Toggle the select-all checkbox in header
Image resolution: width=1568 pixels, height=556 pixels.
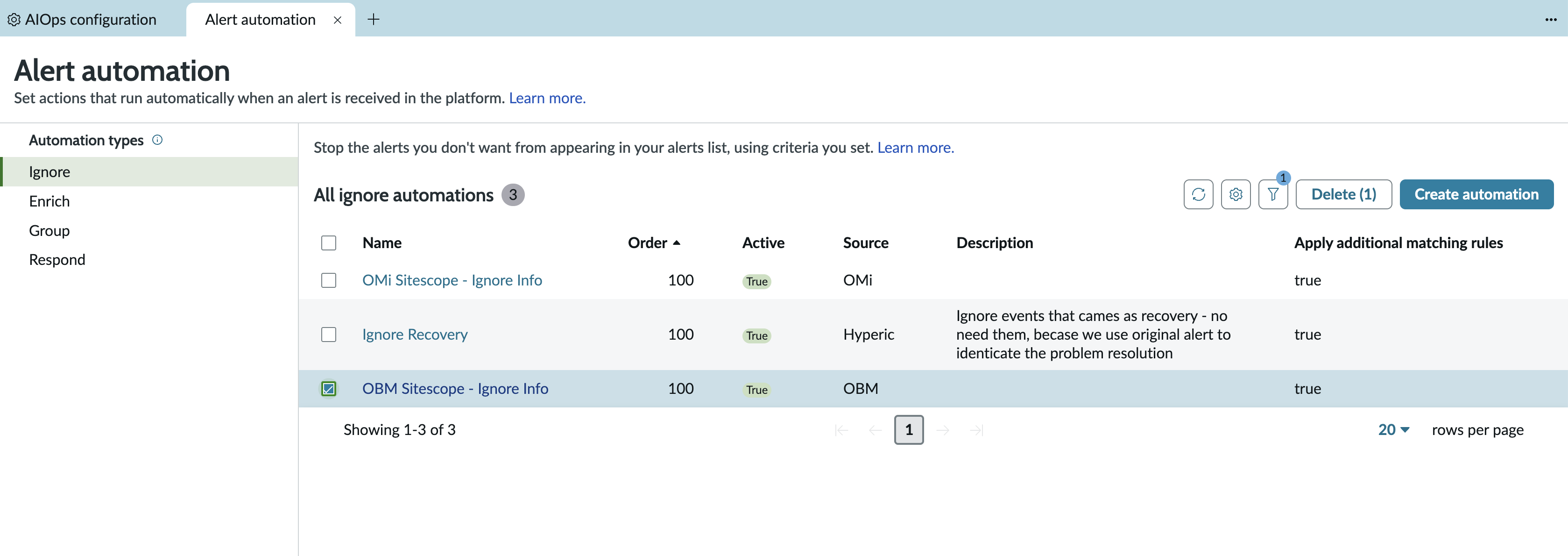pos(329,243)
